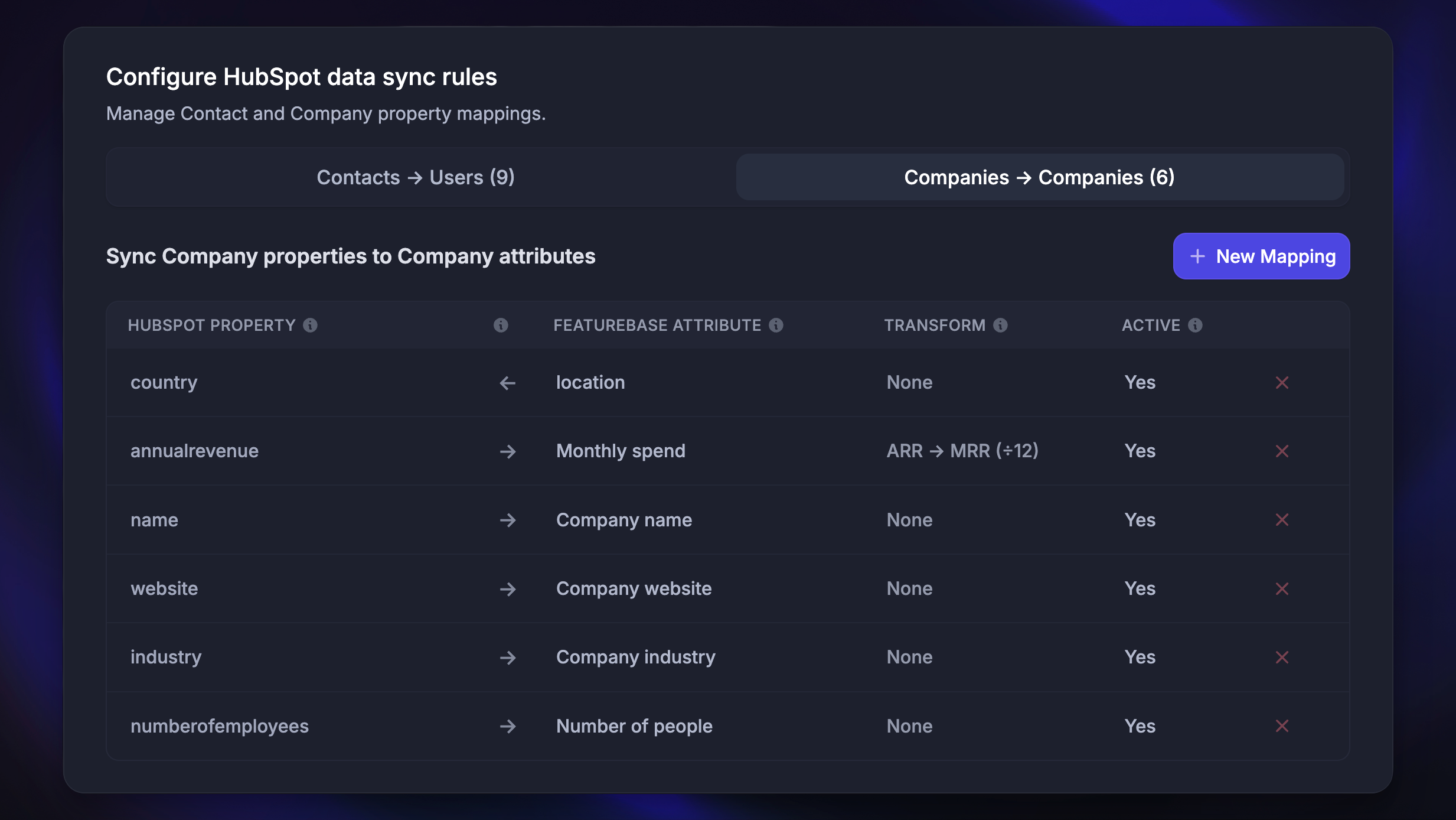Click direction arrow in website row
The image size is (1456, 820).
click(x=508, y=589)
